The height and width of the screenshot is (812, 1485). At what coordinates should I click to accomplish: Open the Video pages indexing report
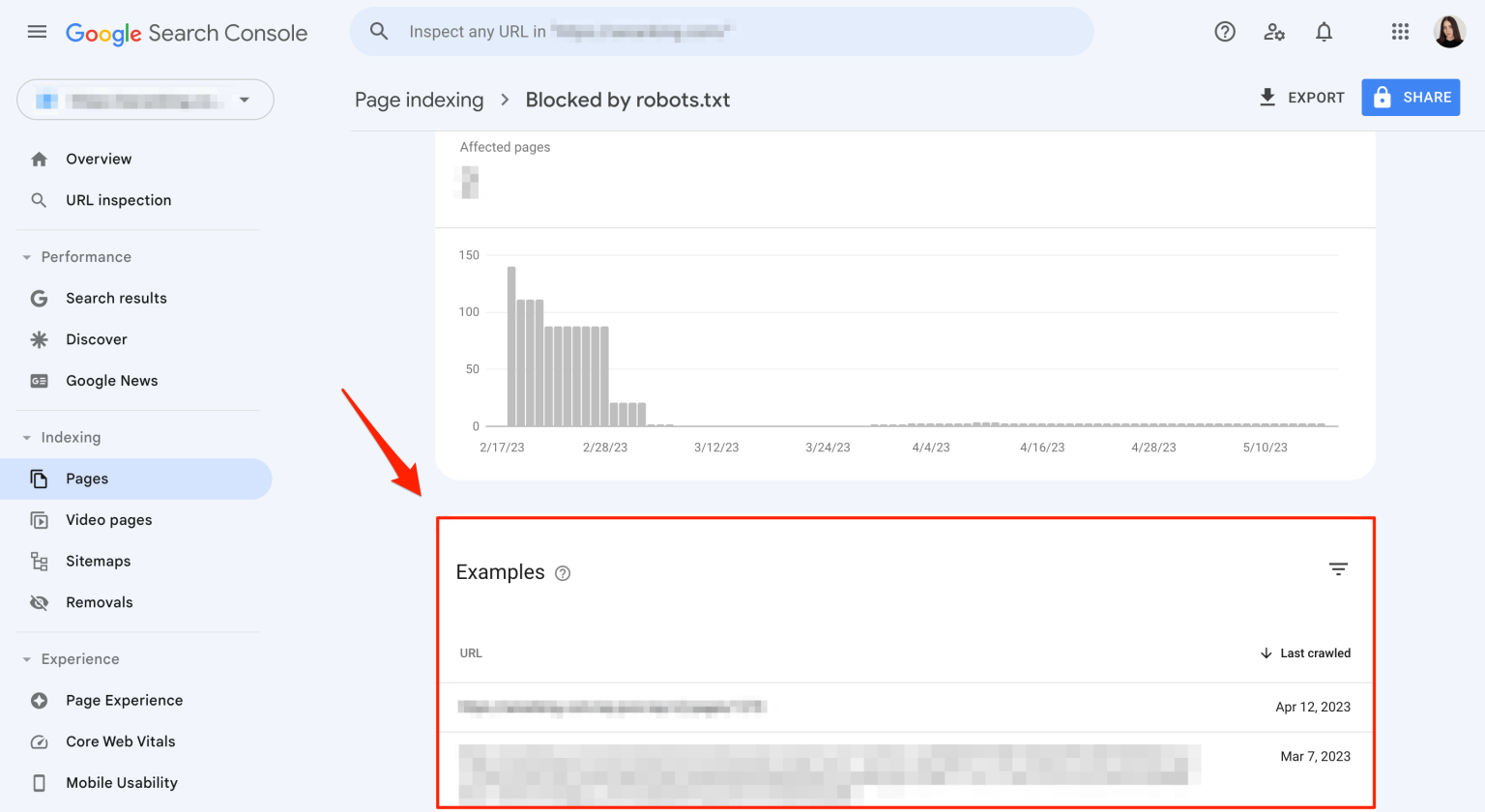click(x=108, y=519)
